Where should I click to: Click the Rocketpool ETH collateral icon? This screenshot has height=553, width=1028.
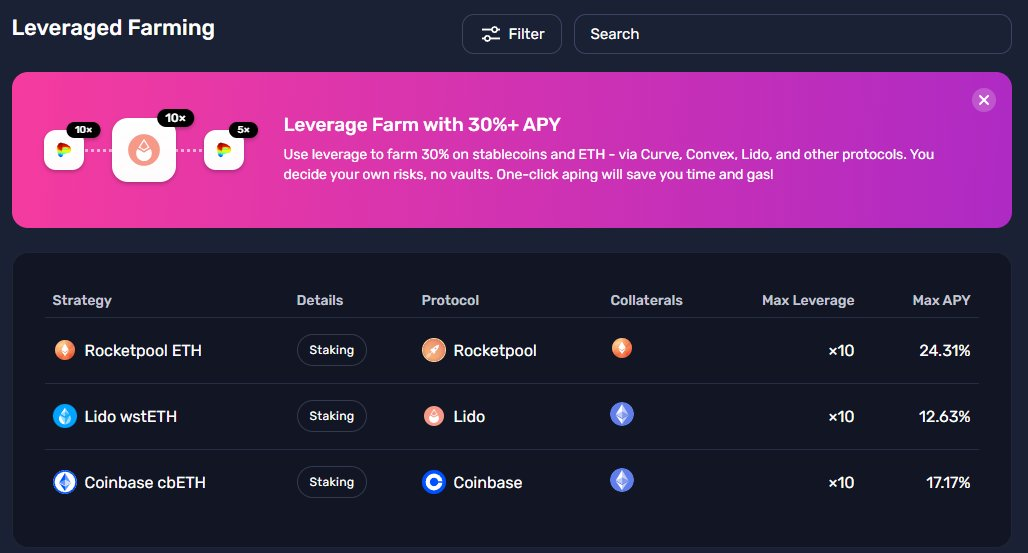[x=622, y=348]
